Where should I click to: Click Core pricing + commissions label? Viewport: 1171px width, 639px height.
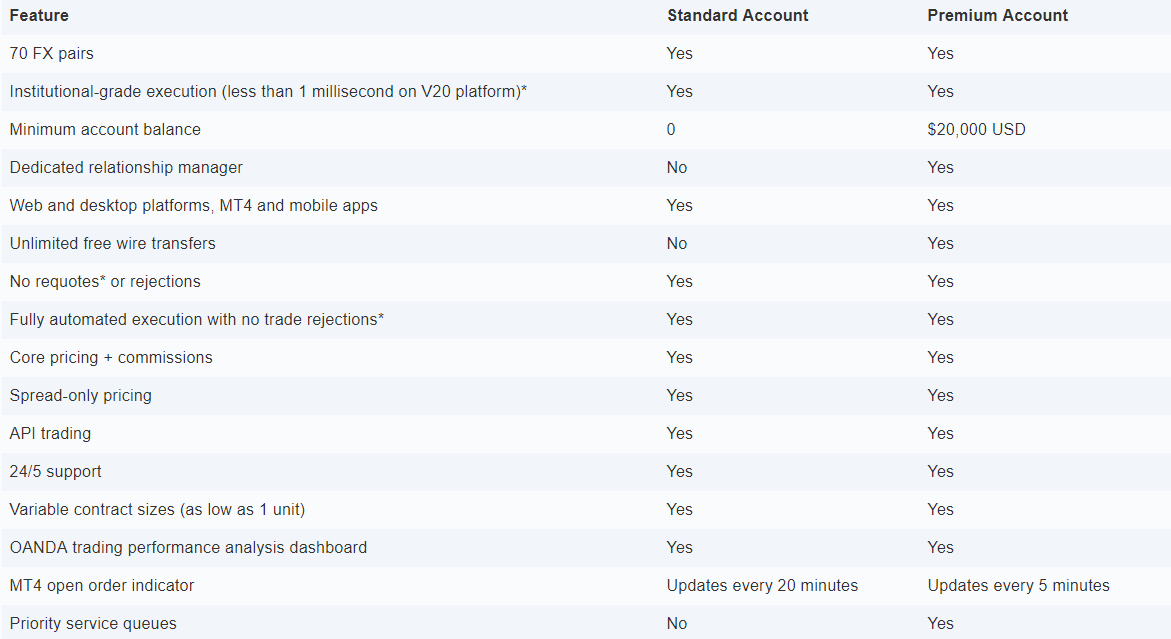111,358
